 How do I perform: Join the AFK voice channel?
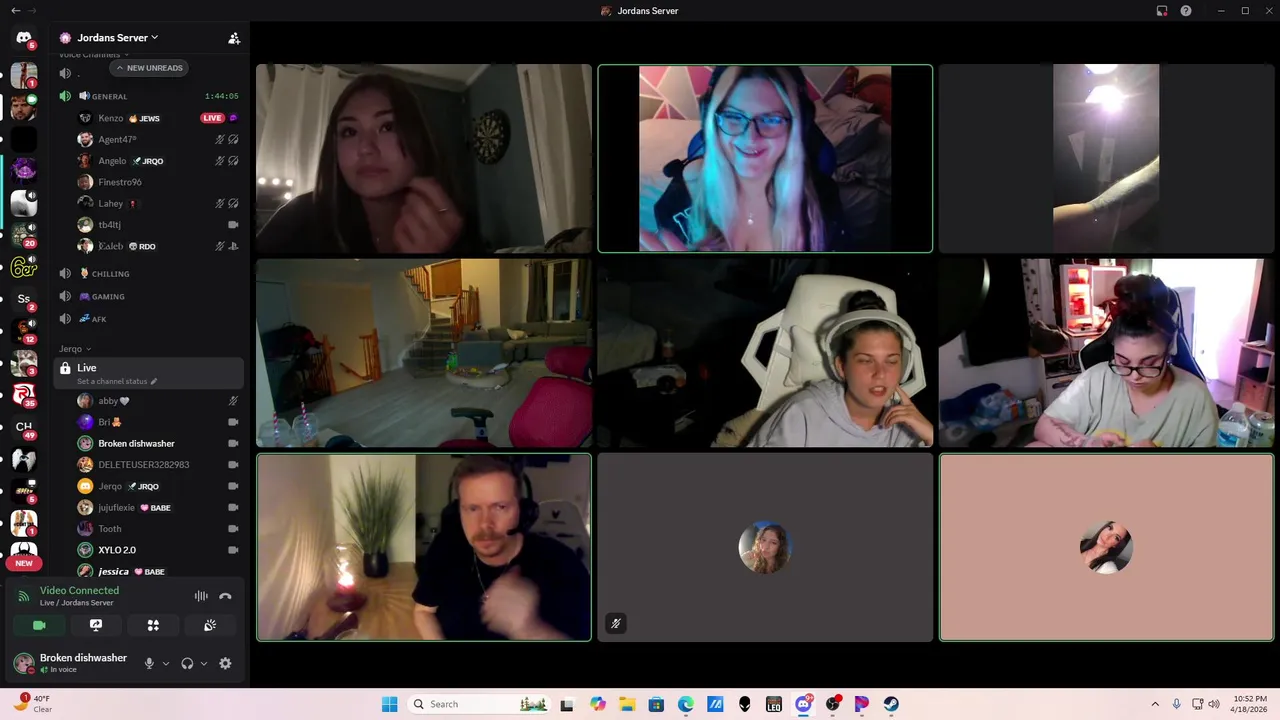tap(148, 319)
